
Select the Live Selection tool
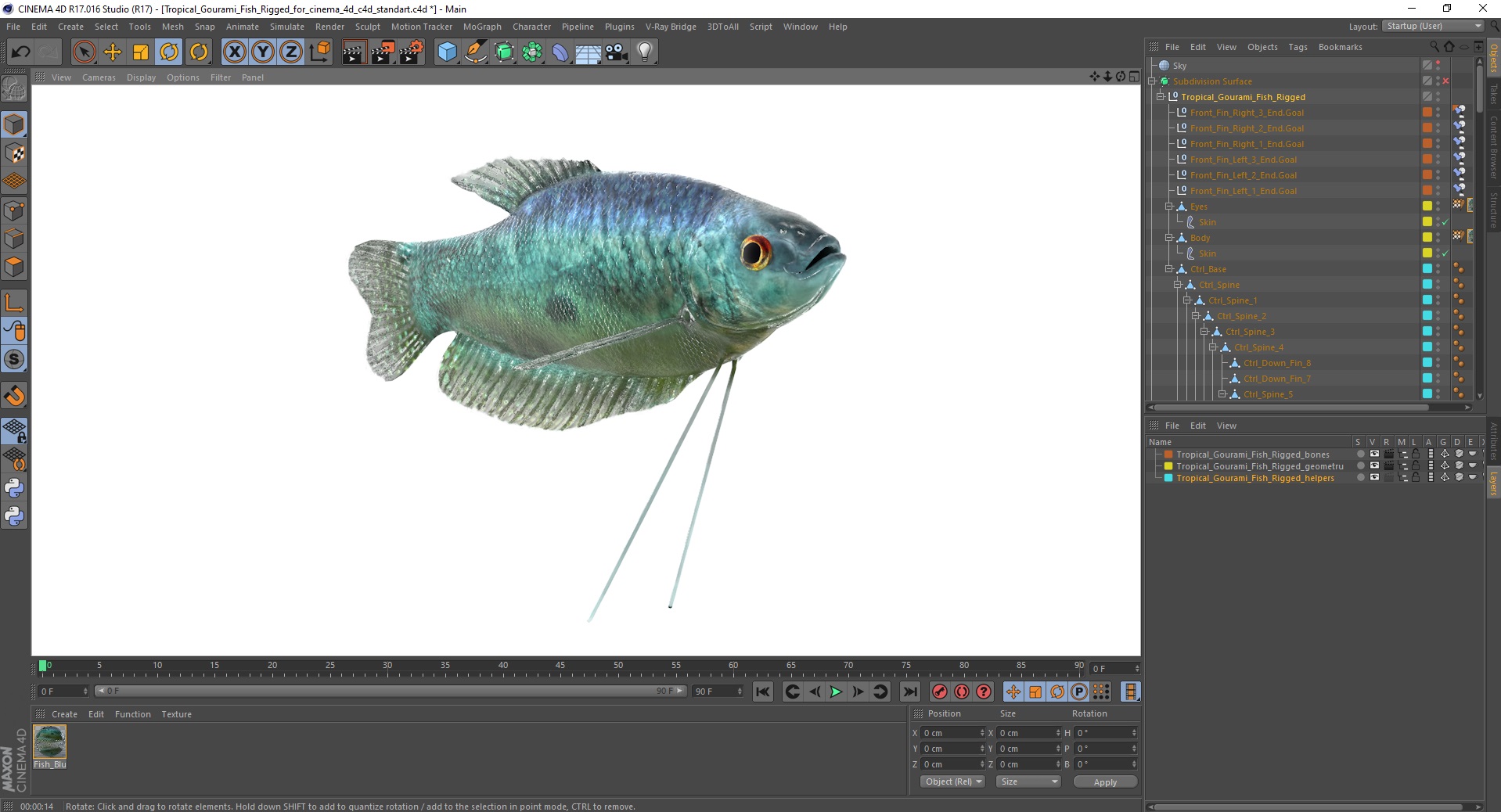(x=84, y=52)
